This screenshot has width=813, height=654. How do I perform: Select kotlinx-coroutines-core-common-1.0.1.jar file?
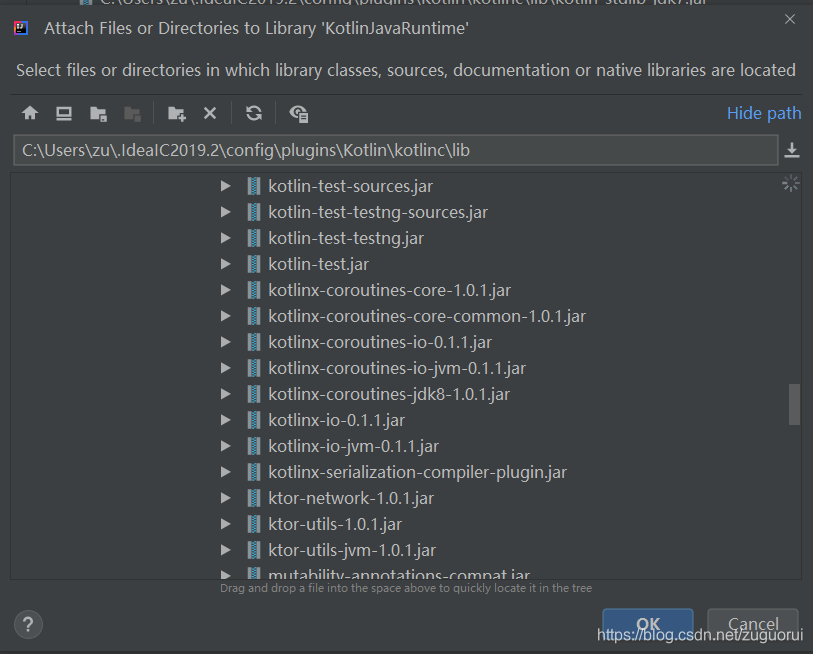[x=427, y=316]
